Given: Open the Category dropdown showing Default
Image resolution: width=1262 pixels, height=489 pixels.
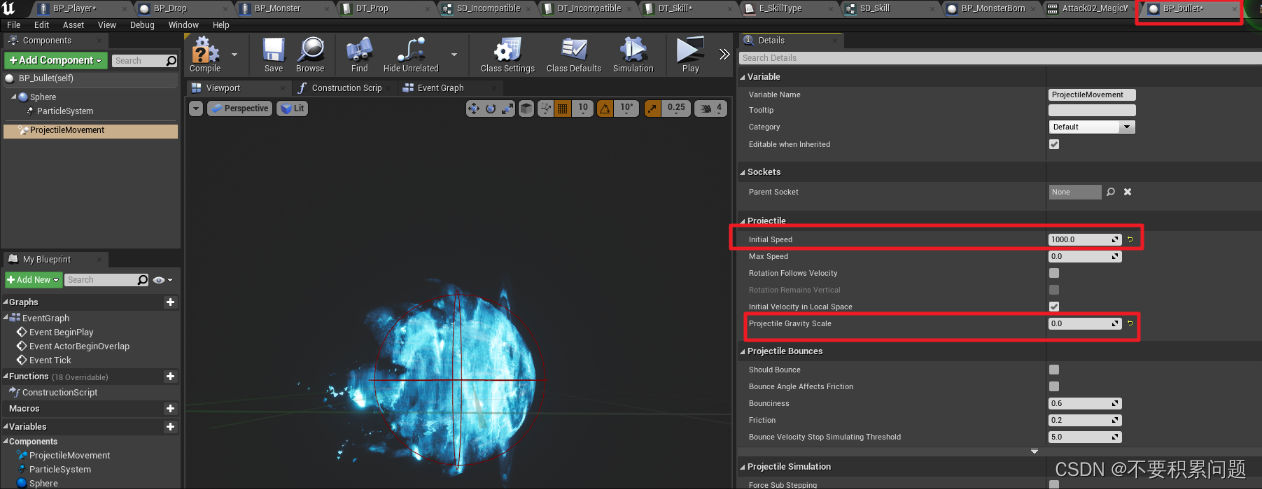Looking at the screenshot, I should [x=1092, y=127].
